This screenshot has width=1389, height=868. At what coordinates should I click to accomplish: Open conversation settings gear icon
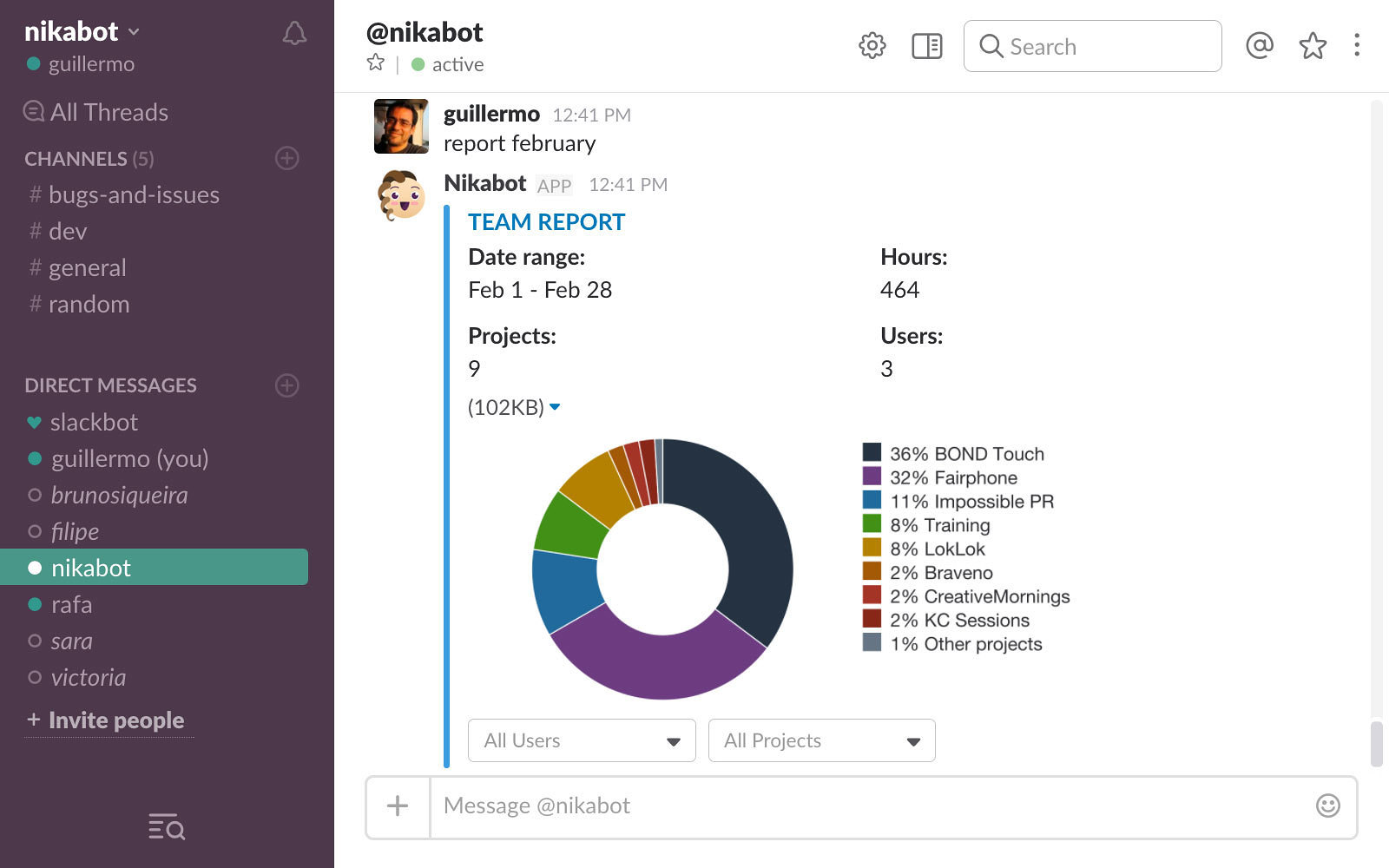[872, 46]
